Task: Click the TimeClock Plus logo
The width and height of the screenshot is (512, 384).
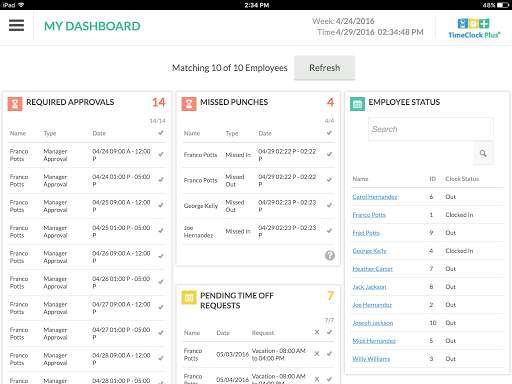Action: click(474, 28)
